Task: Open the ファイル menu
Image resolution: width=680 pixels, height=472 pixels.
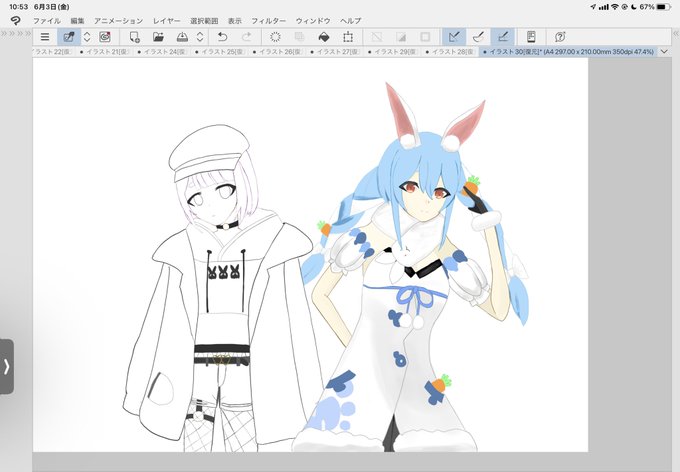Action: coord(47,21)
